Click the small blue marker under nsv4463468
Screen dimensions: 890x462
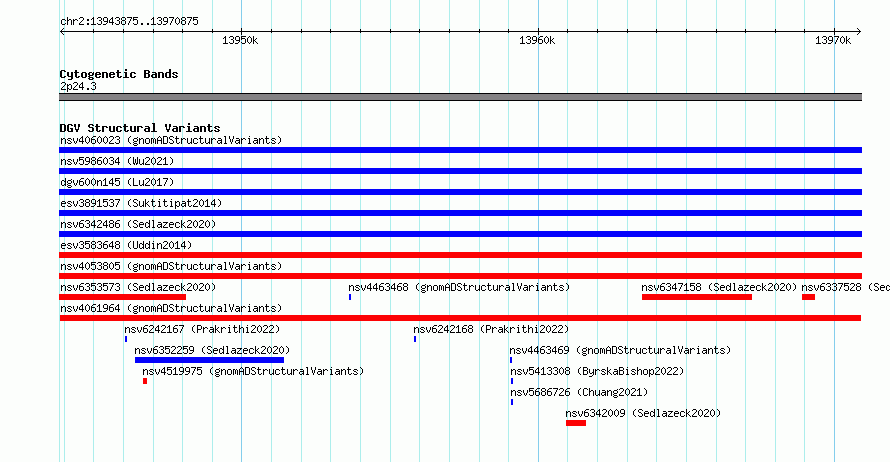point(350,297)
